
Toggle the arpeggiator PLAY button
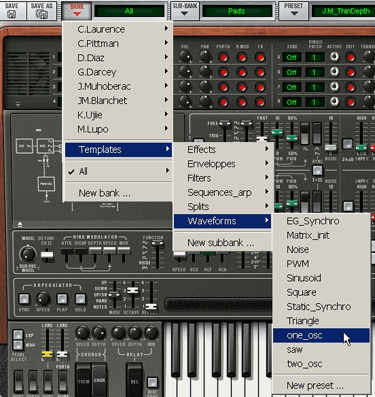62,299
